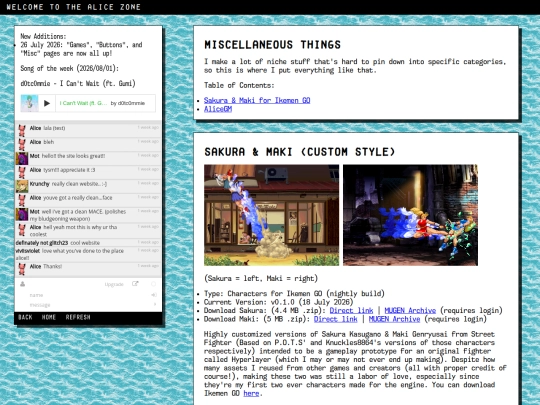This screenshot has width=540, height=405.
Task: Follow the 'here' link to download Ikemen GO
Action: [251, 393]
